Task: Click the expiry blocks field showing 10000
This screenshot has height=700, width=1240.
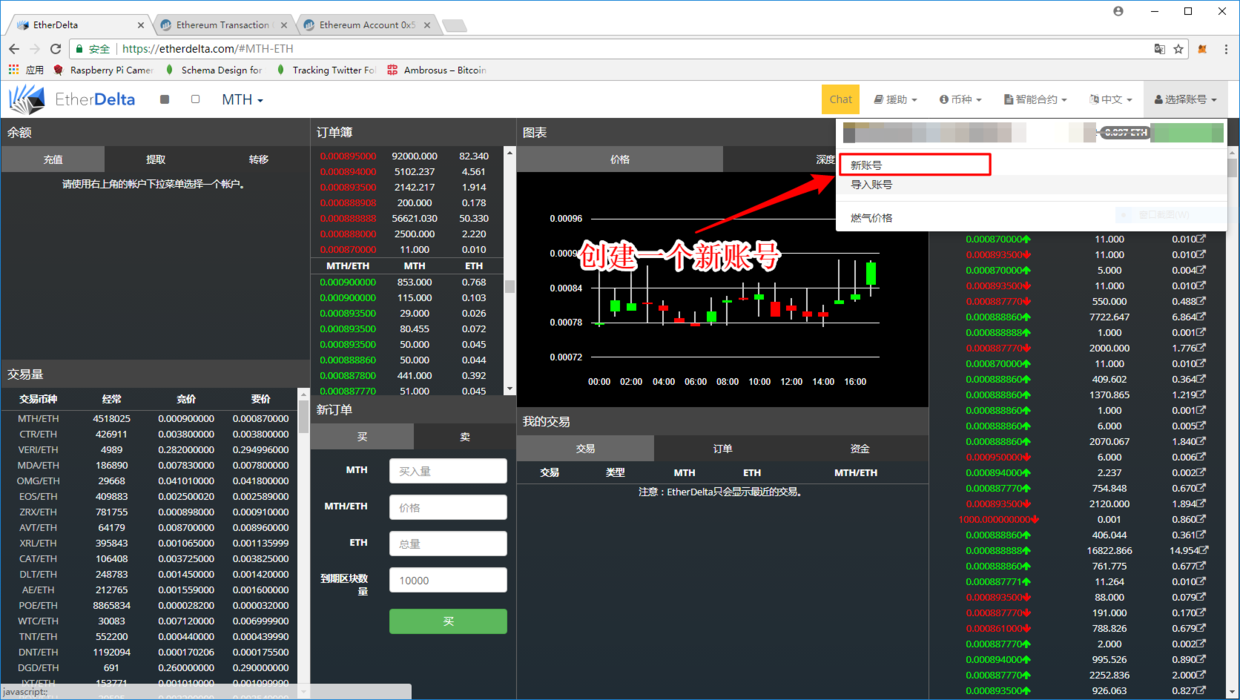Action: click(448, 580)
